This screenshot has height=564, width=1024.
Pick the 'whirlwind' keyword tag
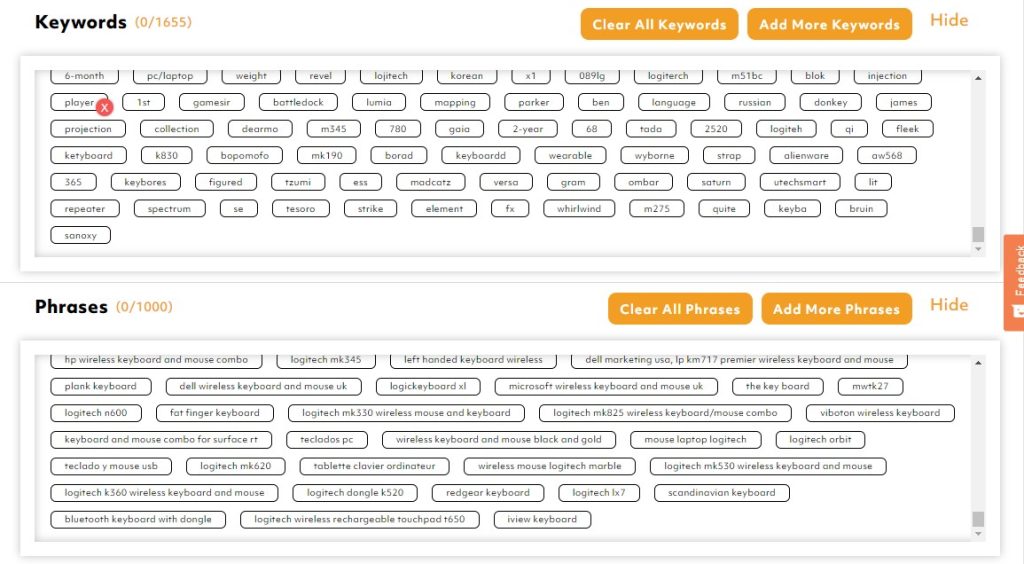pyautogui.click(x=579, y=209)
